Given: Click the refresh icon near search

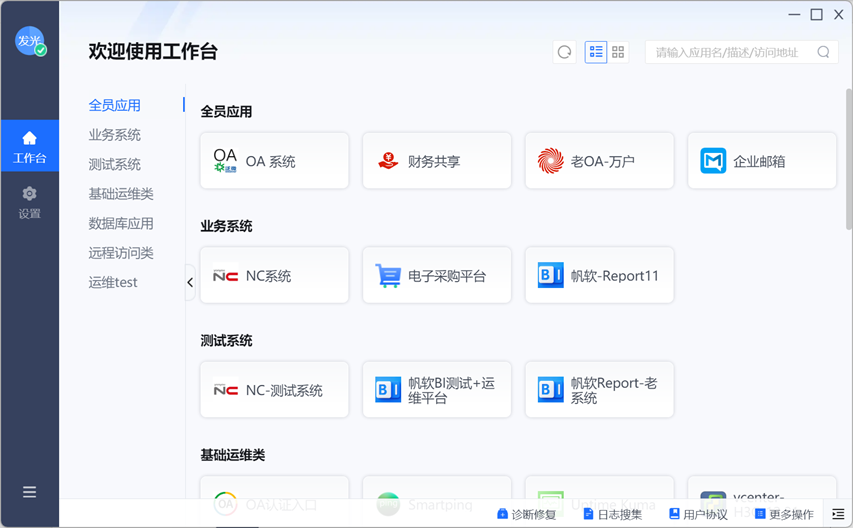Looking at the screenshot, I should pyautogui.click(x=565, y=52).
